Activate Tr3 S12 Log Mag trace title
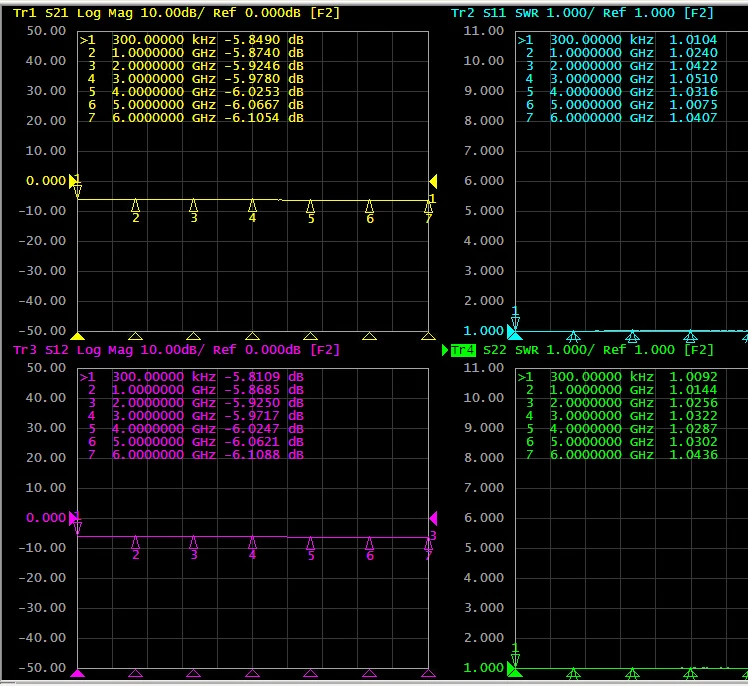 click(x=176, y=350)
